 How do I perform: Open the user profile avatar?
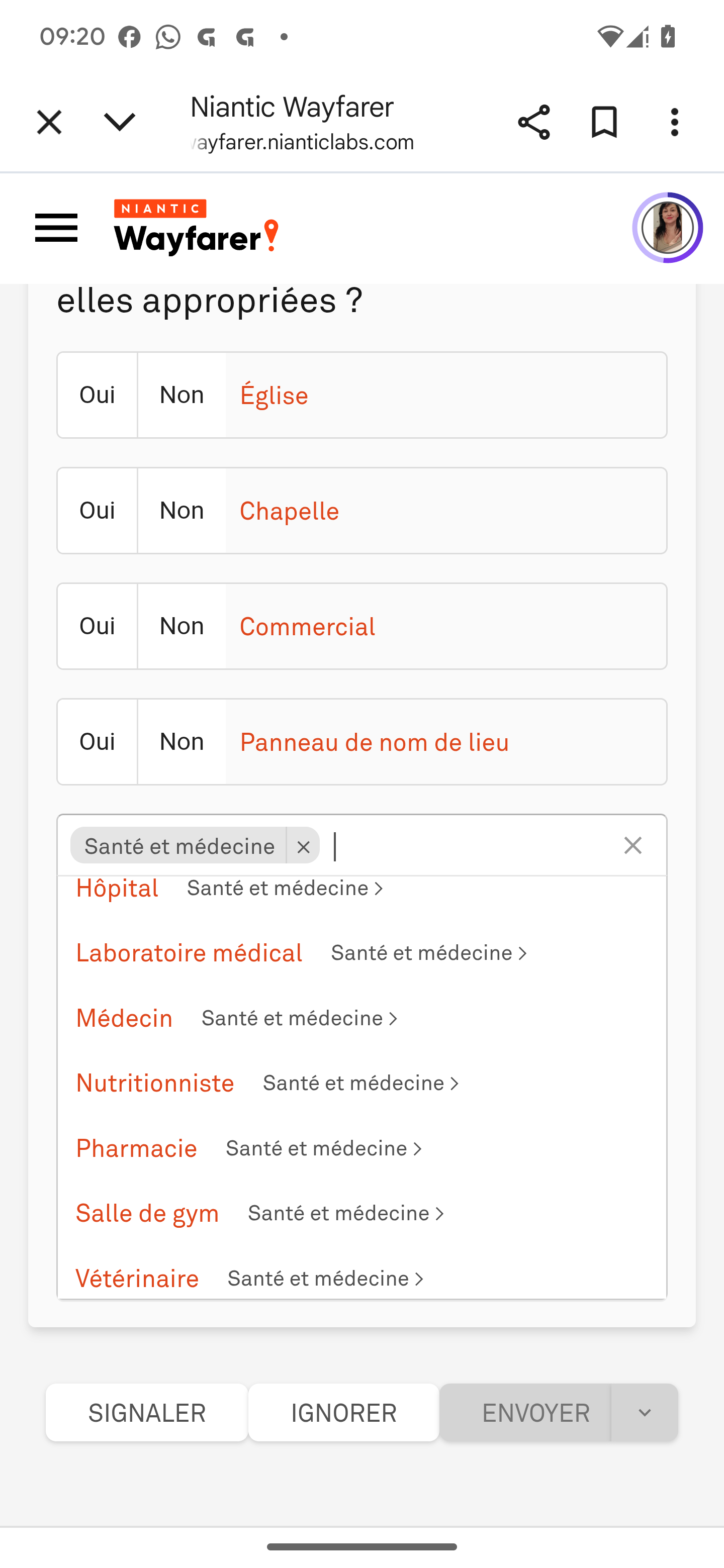click(x=667, y=228)
